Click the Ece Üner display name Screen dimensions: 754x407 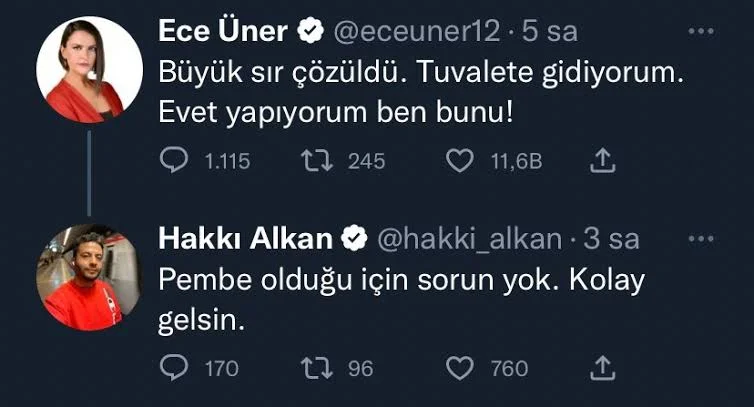(224, 32)
